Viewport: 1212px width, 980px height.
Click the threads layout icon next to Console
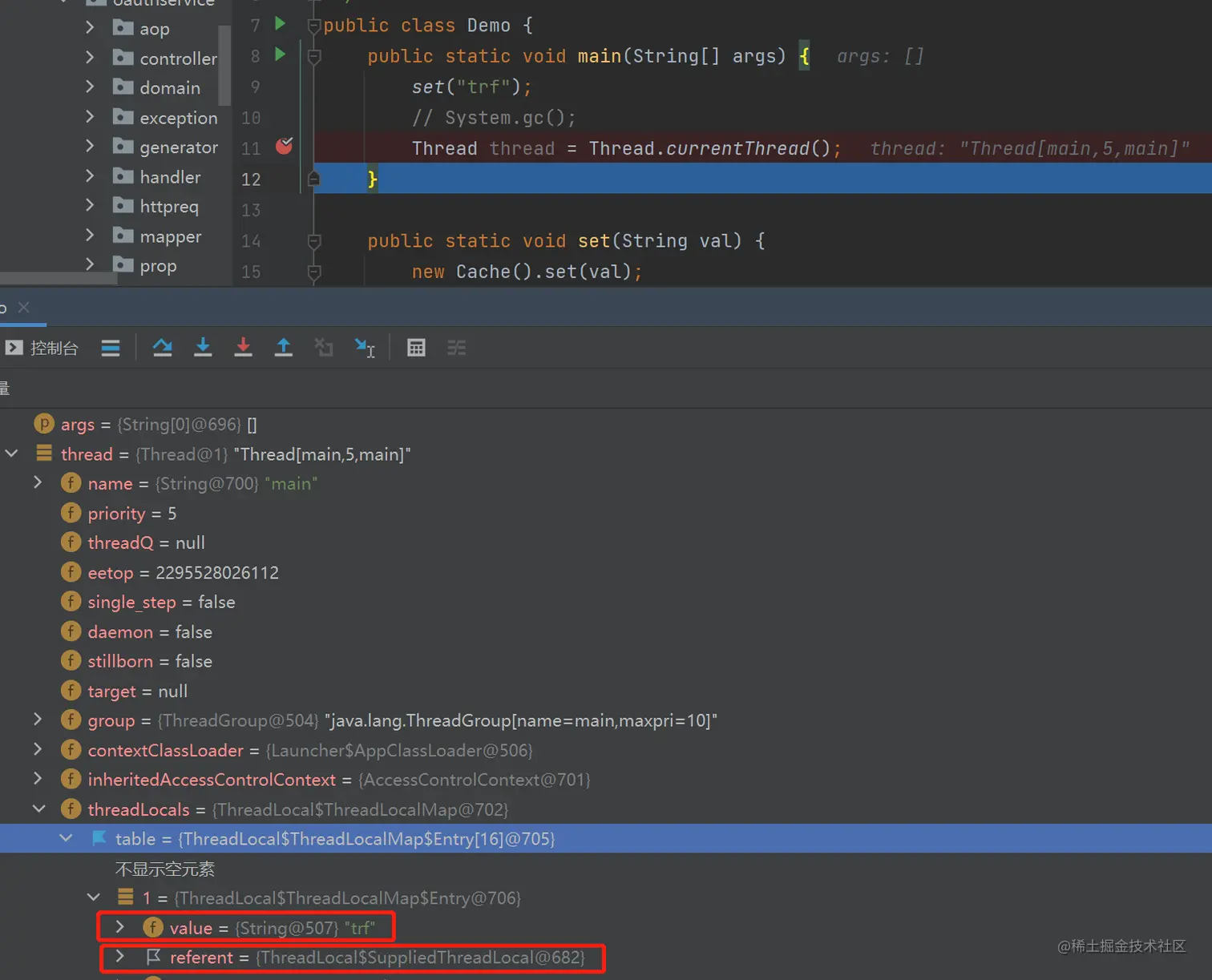click(x=111, y=348)
